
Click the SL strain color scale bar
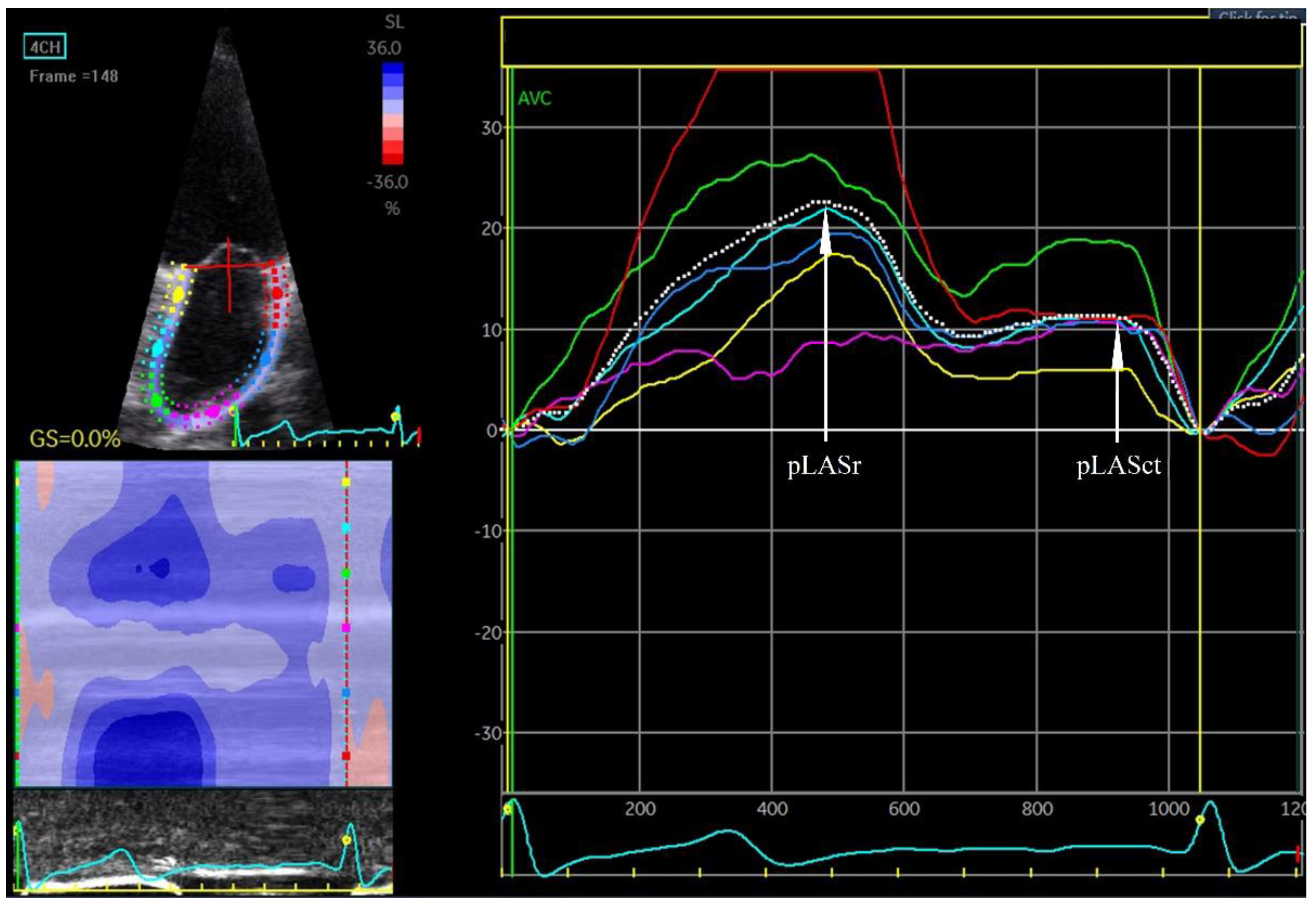[x=392, y=113]
